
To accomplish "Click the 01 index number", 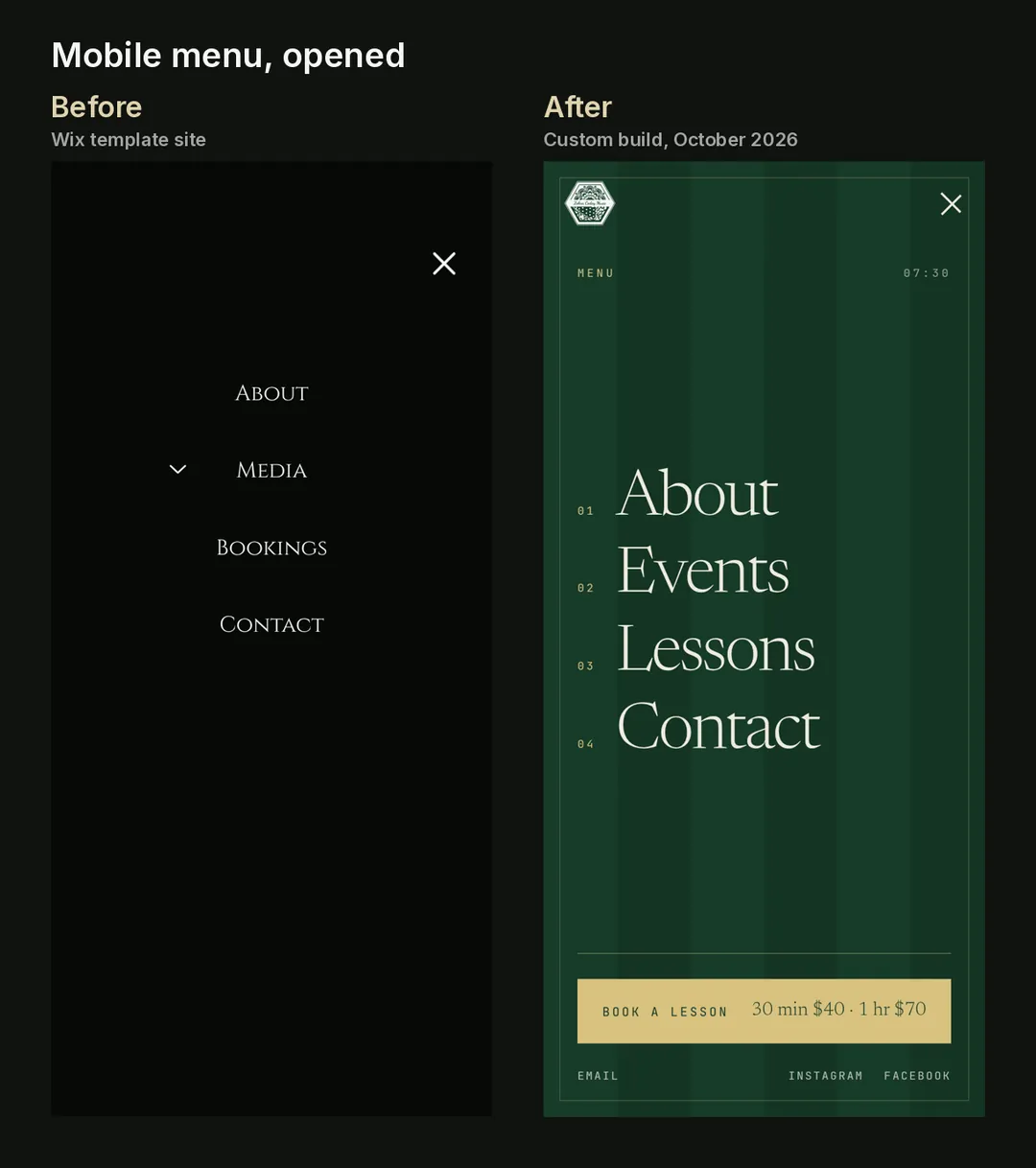I will tap(585, 511).
